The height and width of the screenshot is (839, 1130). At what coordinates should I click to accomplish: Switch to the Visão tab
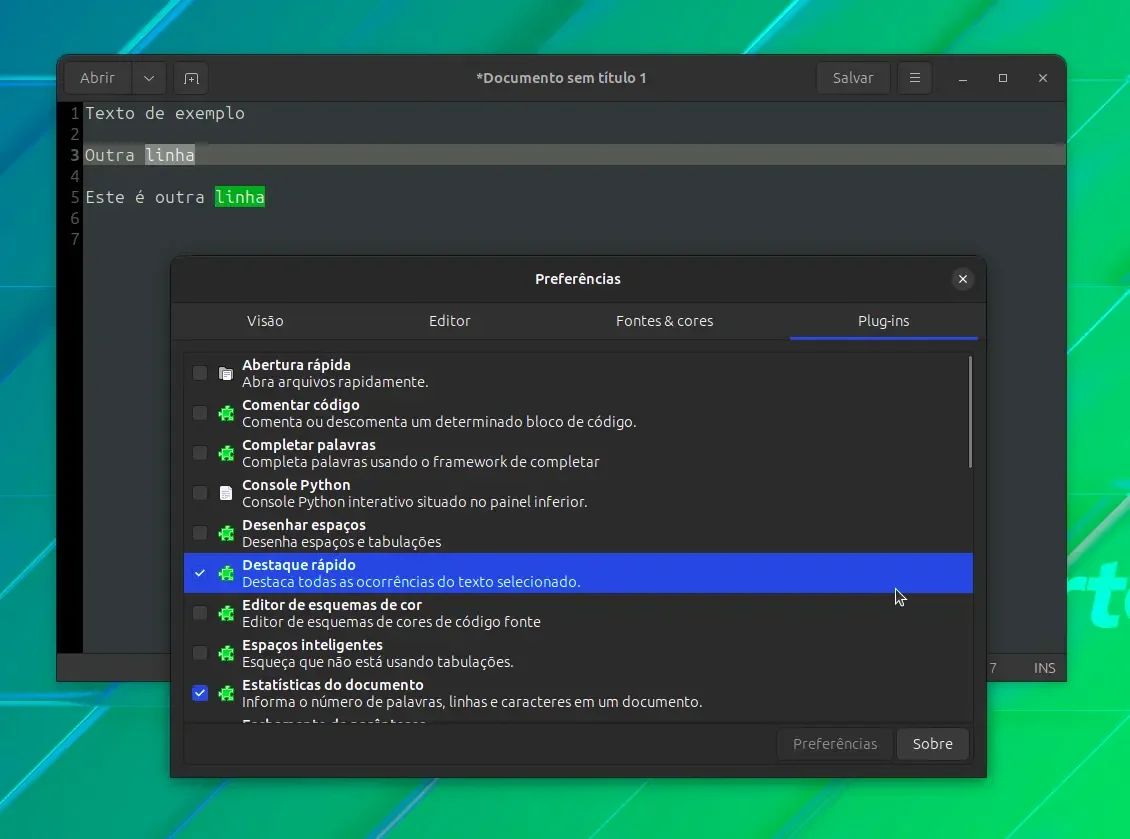[x=265, y=321]
